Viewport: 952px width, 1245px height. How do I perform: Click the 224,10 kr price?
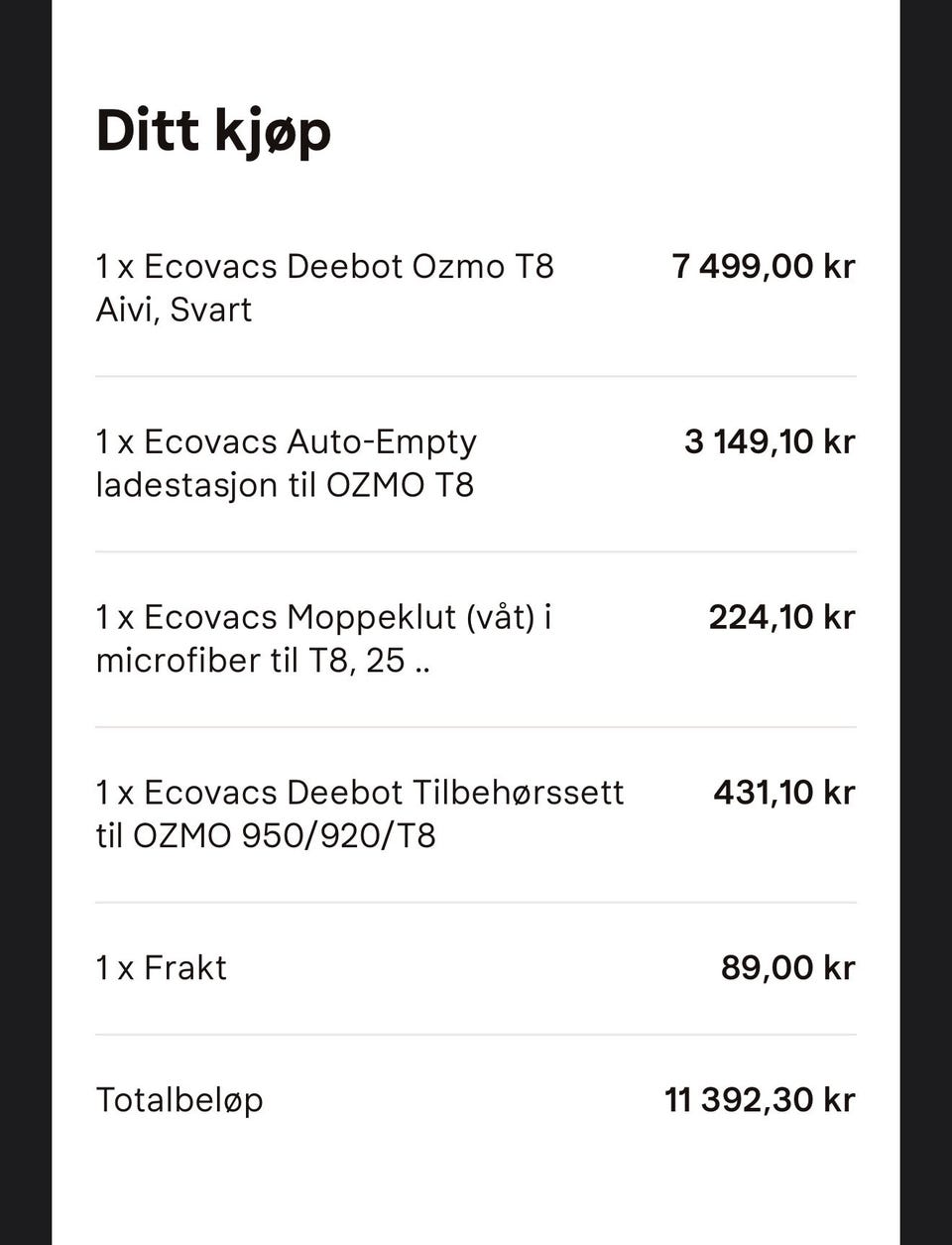(x=781, y=618)
